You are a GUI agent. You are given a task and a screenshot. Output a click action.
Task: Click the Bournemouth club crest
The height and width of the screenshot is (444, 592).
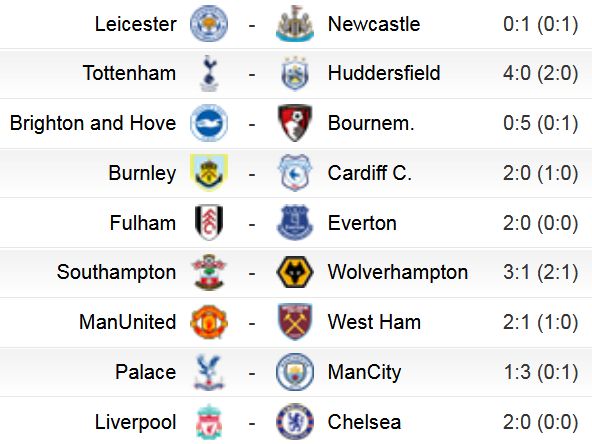click(295, 123)
